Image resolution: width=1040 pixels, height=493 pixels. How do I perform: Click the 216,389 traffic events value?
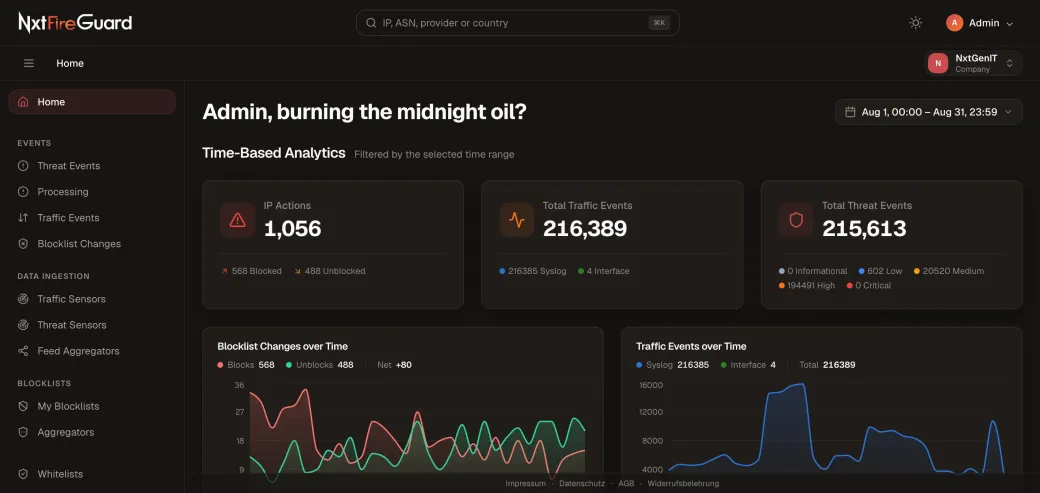pos(585,229)
